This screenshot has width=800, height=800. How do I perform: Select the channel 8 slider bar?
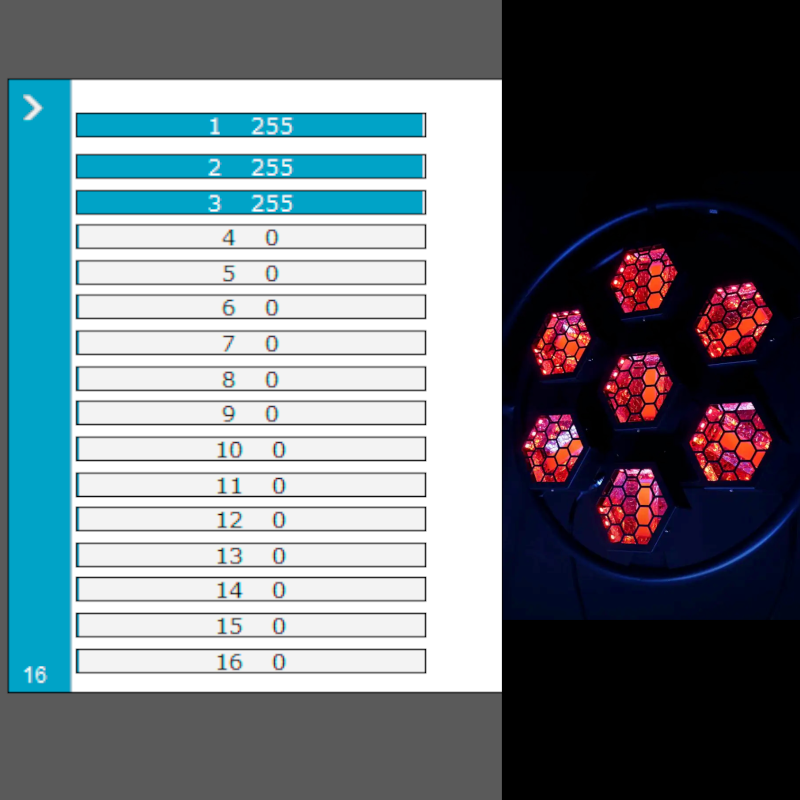[x=251, y=379]
